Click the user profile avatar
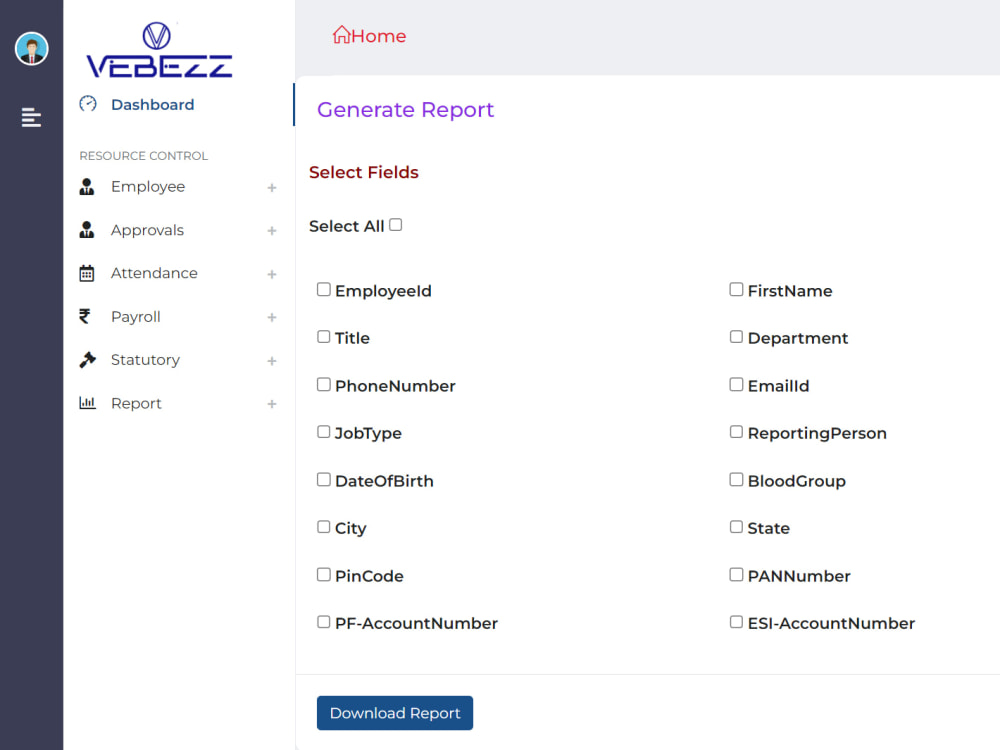 coord(31,47)
